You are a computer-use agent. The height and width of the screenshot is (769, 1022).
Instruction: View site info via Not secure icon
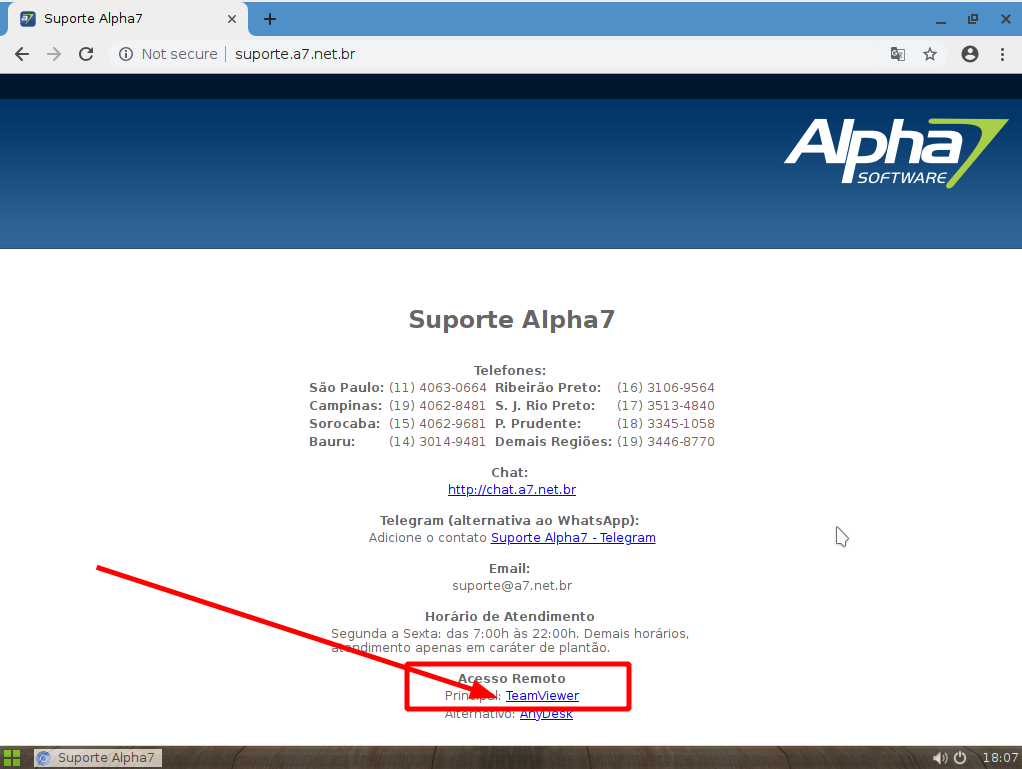point(126,54)
